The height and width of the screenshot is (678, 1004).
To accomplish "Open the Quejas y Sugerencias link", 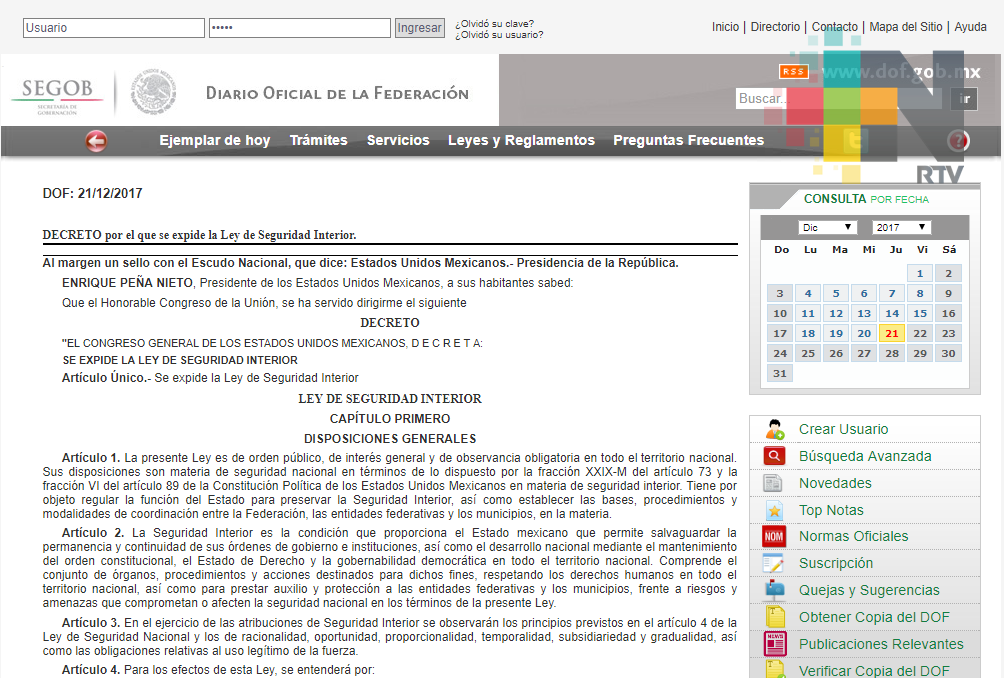I will [869, 590].
